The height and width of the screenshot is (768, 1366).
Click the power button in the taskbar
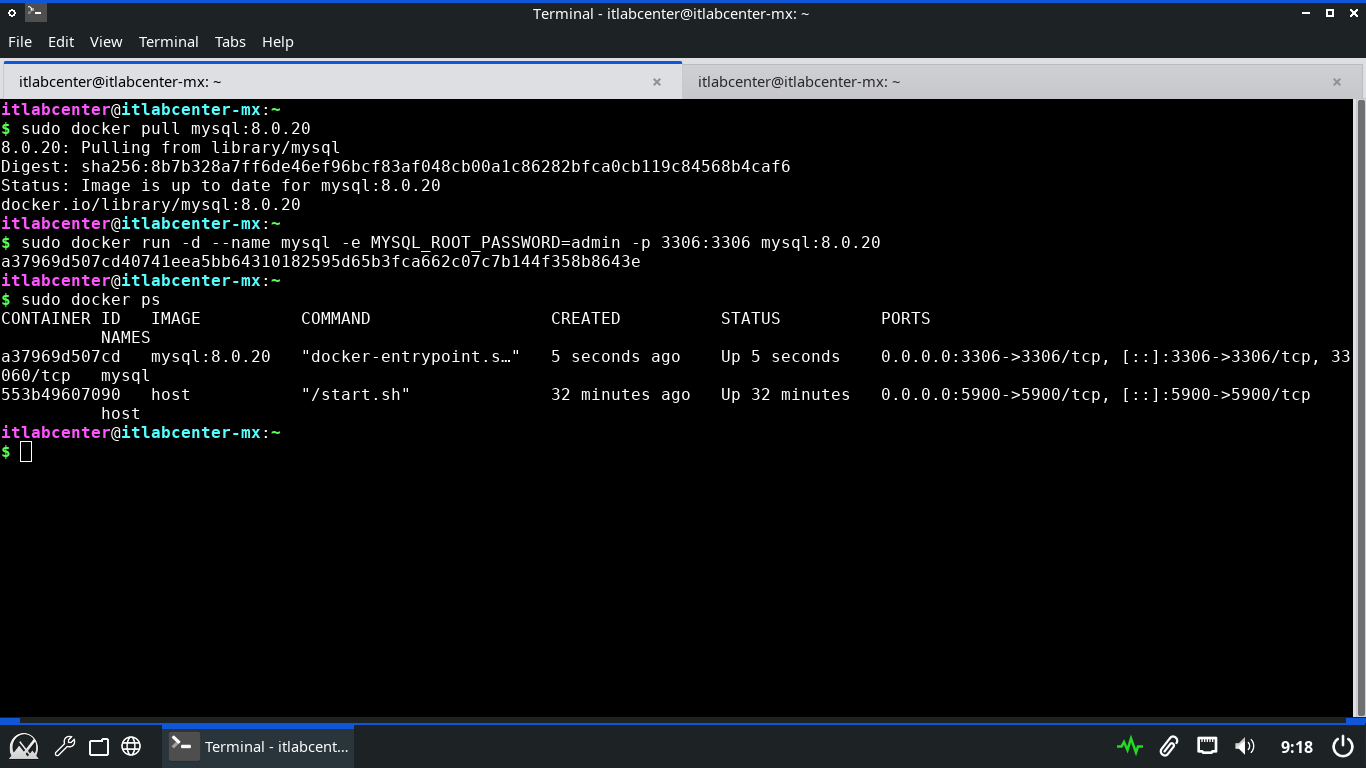(1343, 746)
